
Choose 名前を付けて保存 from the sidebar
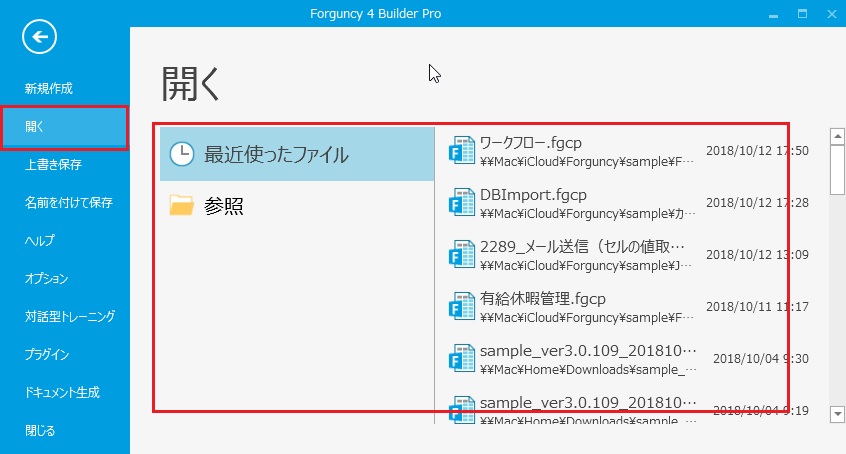(69, 203)
